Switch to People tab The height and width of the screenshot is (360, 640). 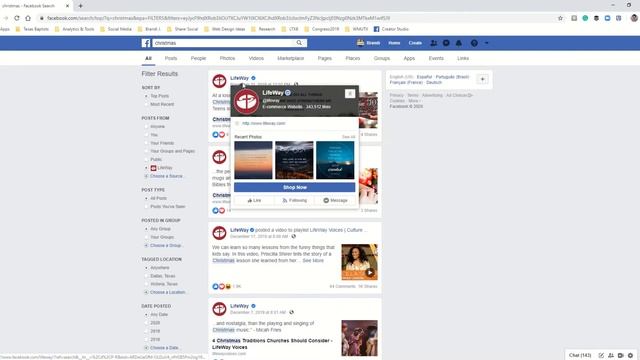click(x=198, y=58)
